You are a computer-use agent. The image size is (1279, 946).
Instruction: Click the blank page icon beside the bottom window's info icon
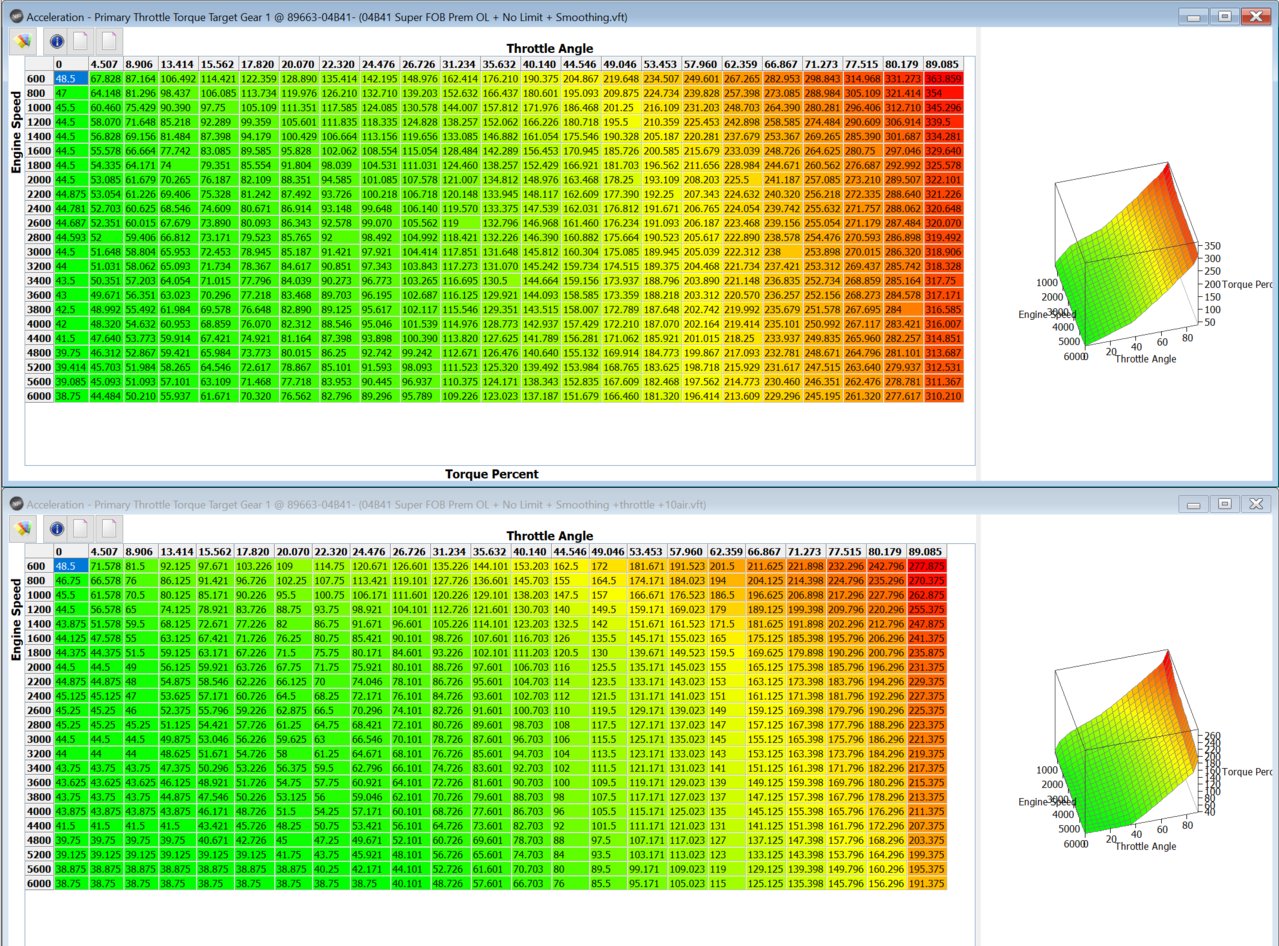[x=82, y=527]
